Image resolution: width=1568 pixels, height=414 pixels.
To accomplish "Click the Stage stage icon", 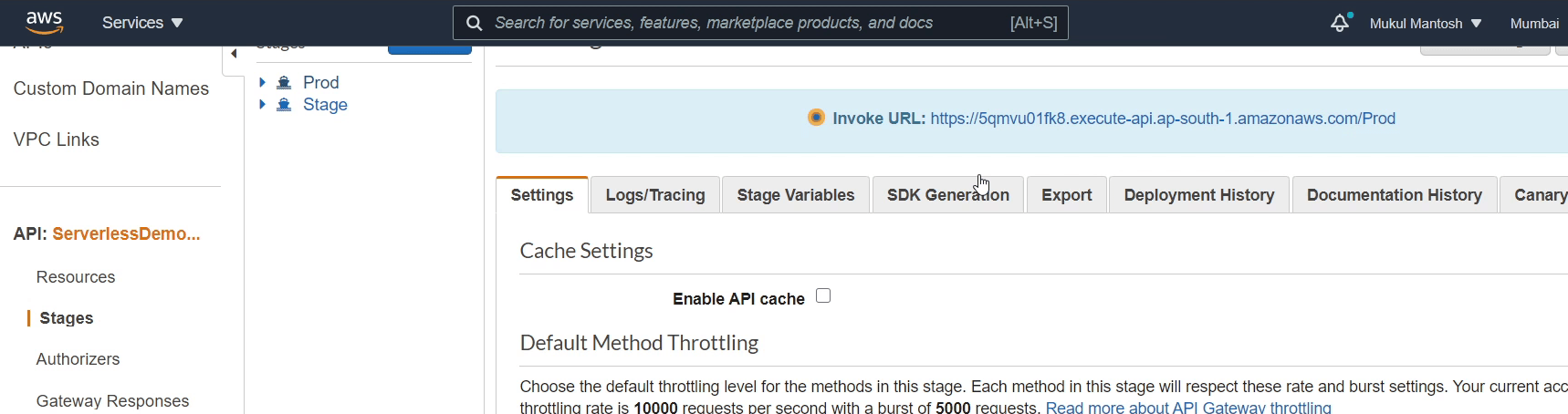I will coord(284,105).
